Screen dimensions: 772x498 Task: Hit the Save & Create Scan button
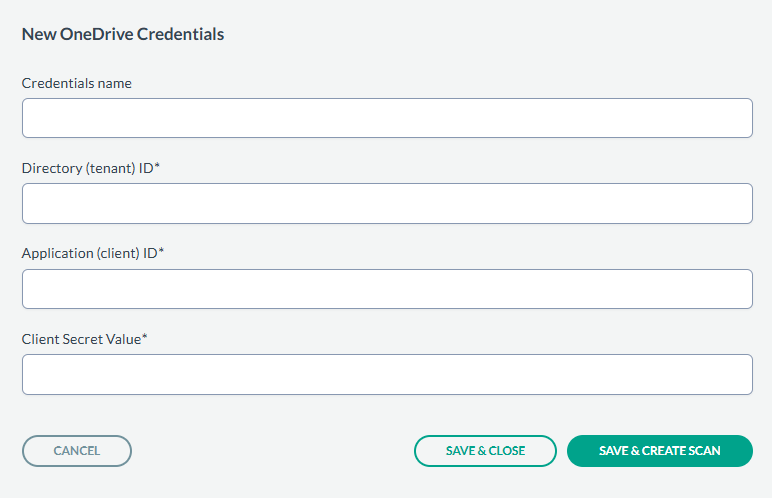(x=659, y=451)
